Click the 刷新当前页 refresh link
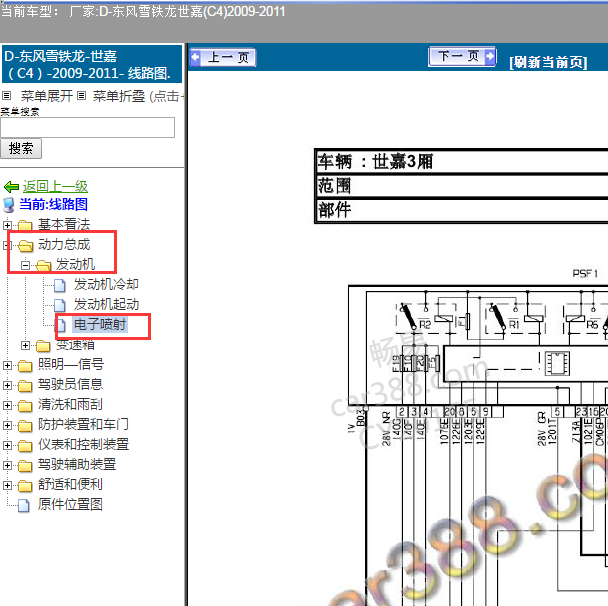This screenshot has width=608, height=606. [548, 62]
